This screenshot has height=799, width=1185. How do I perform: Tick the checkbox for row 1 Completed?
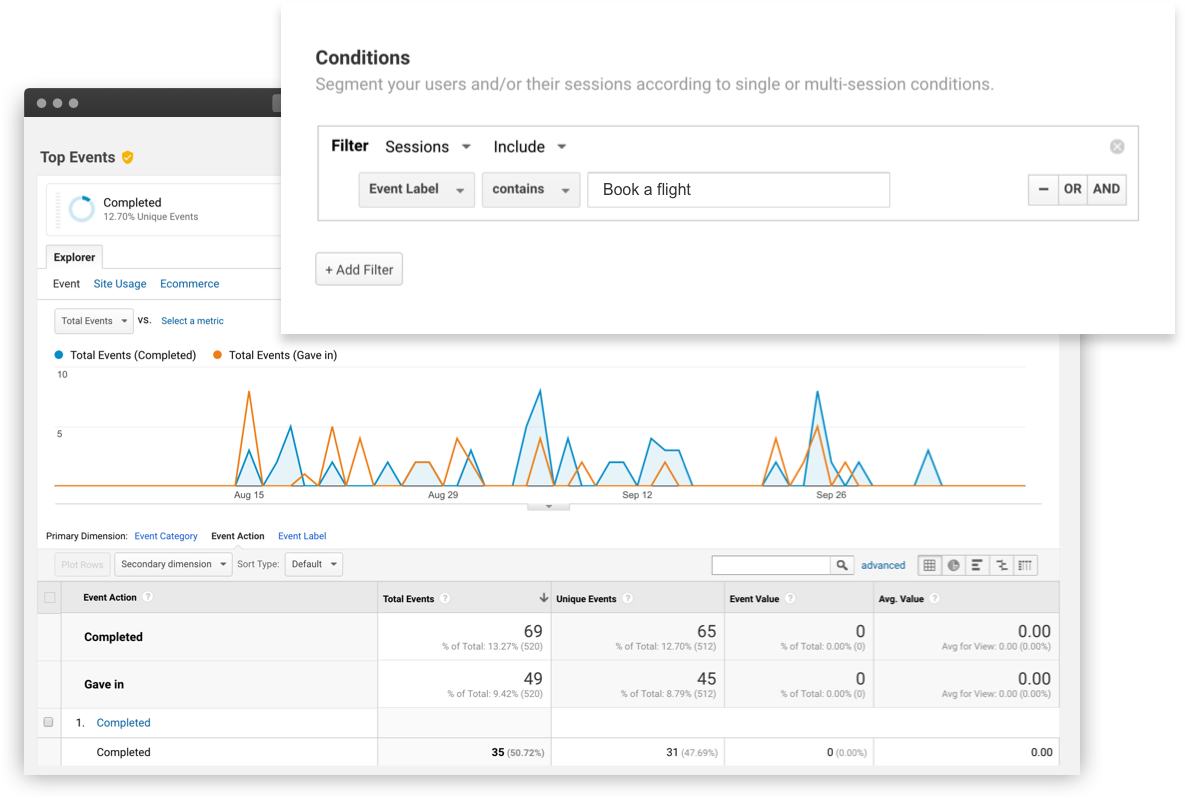pos(48,722)
